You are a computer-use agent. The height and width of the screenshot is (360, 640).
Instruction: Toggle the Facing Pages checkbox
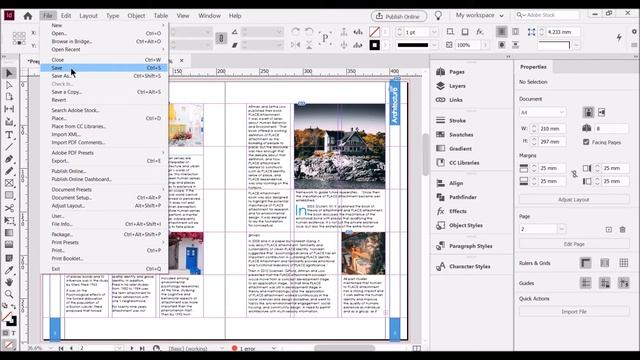click(586, 142)
